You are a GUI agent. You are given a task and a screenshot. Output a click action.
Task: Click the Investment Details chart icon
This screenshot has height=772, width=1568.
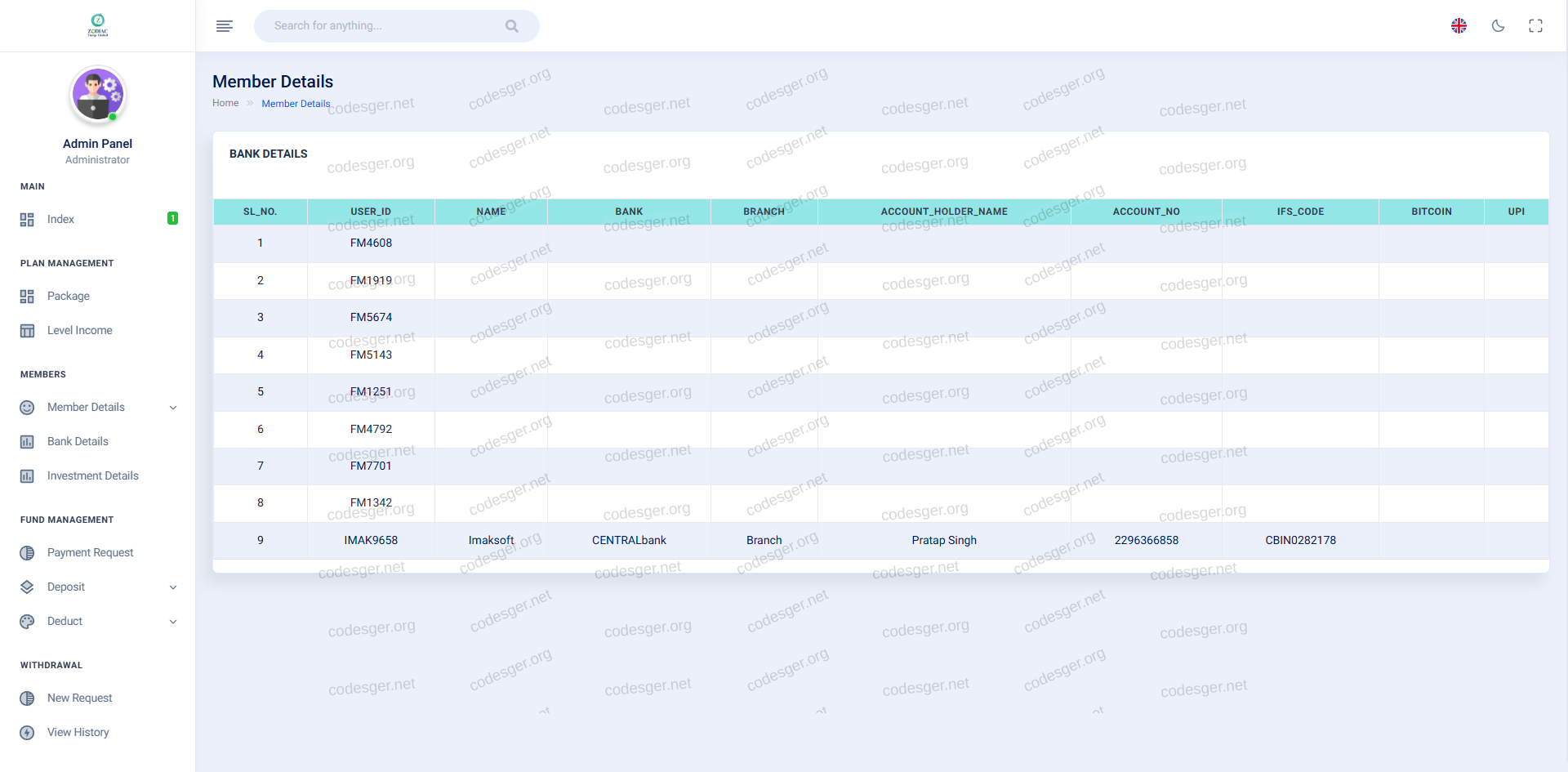27,476
